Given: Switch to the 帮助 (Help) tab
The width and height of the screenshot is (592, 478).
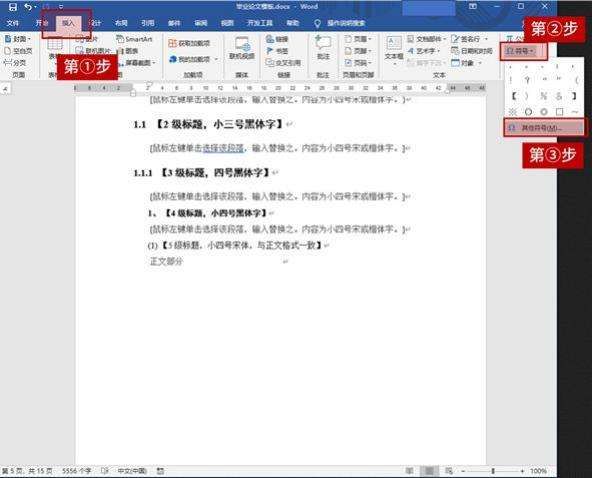Looking at the screenshot, I should pyautogui.click(x=293, y=23).
